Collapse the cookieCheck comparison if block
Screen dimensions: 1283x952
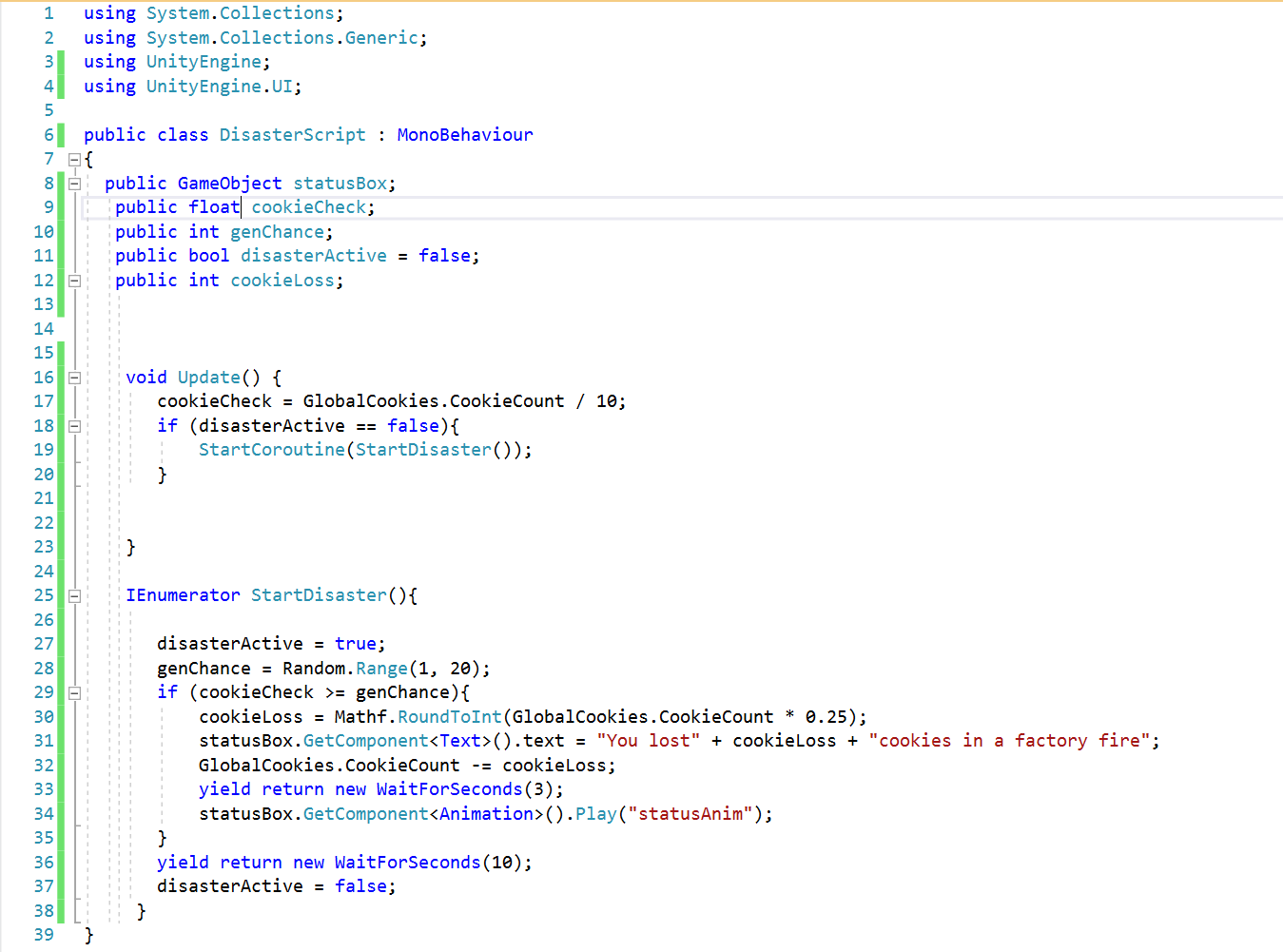coord(74,692)
